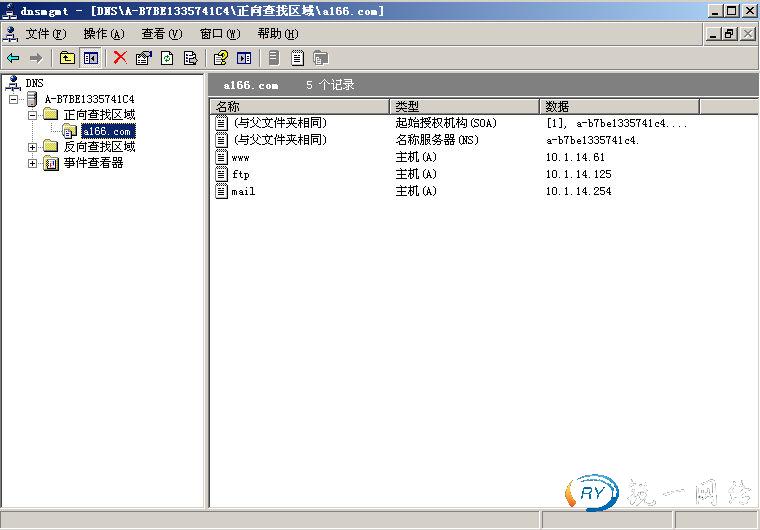Click the record icon of the SOA row
This screenshot has height=530, width=760.
point(221,123)
